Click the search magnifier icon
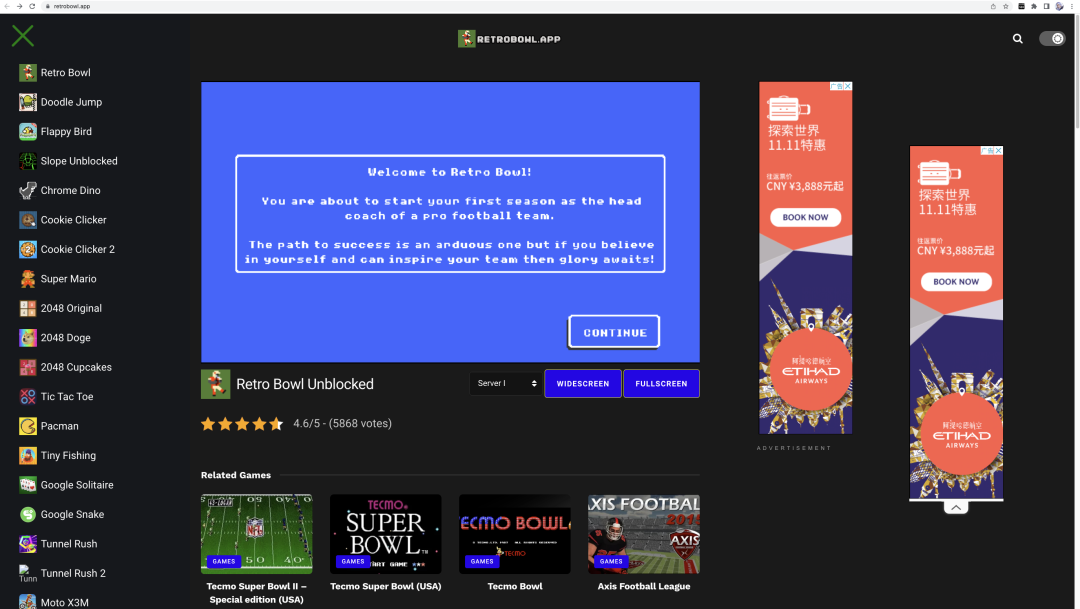Screen dimensions: 1080x609 1017,39
